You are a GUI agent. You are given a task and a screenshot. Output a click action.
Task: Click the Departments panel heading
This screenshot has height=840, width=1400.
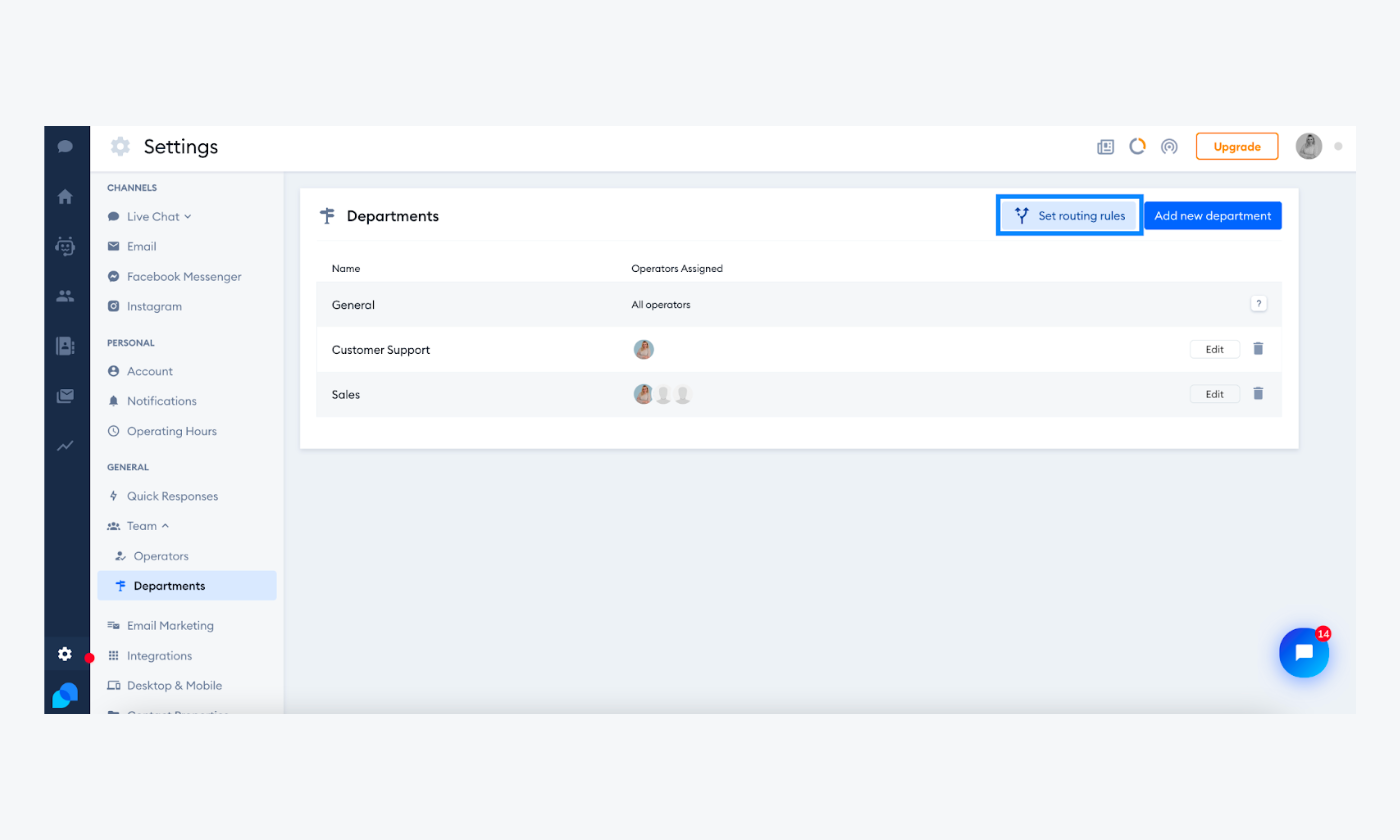tap(392, 216)
